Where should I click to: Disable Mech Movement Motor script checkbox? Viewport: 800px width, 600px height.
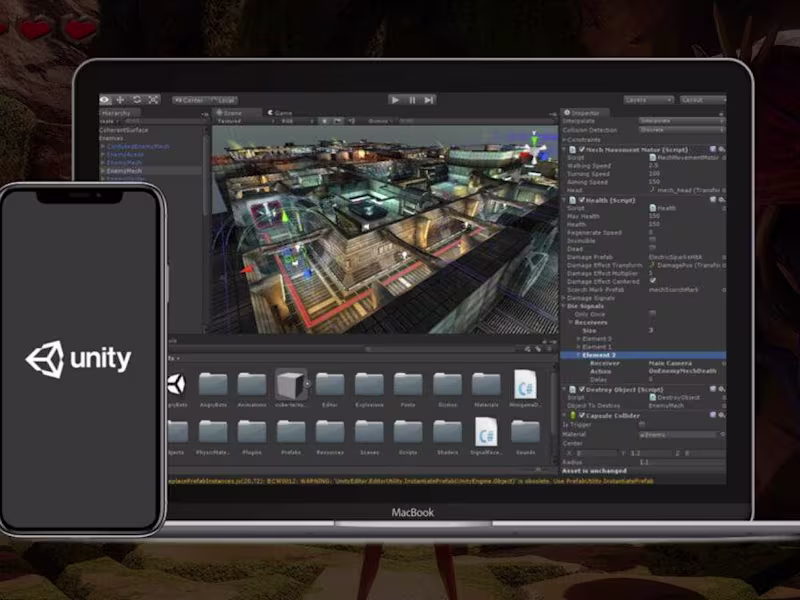(x=582, y=149)
